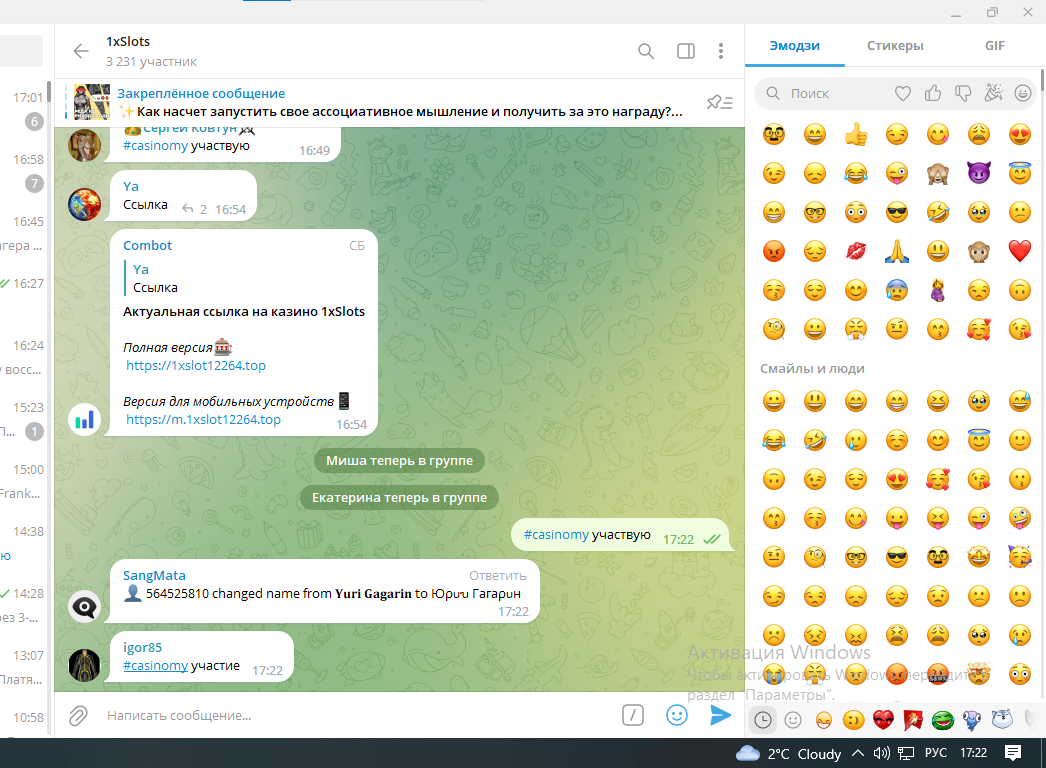The height and width of the screenshot is (768, 1046).
Task: Click 'Екатерина теперь в группе' service message
Action: coord(399,498)
